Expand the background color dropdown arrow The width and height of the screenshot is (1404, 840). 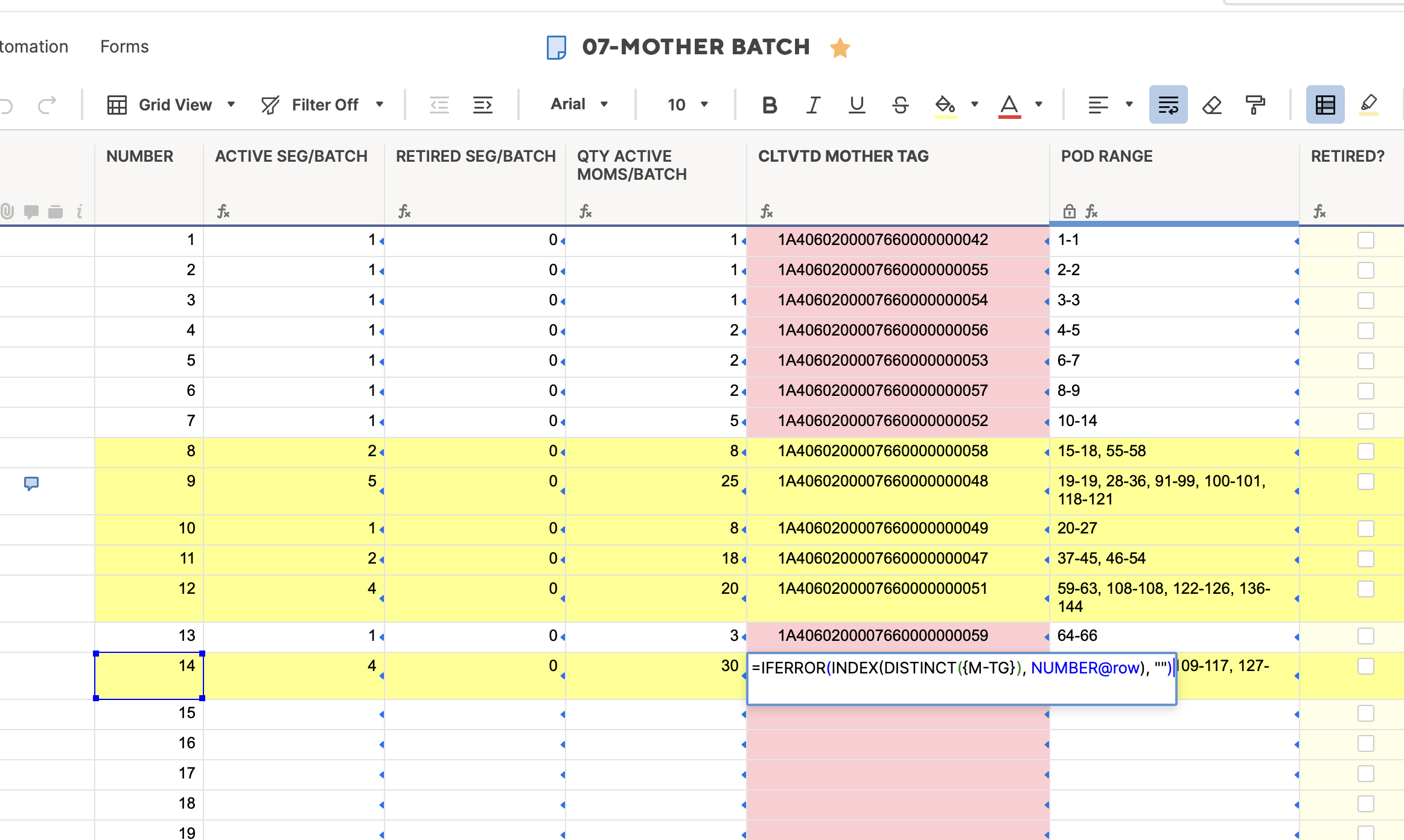tap(974, 105)
